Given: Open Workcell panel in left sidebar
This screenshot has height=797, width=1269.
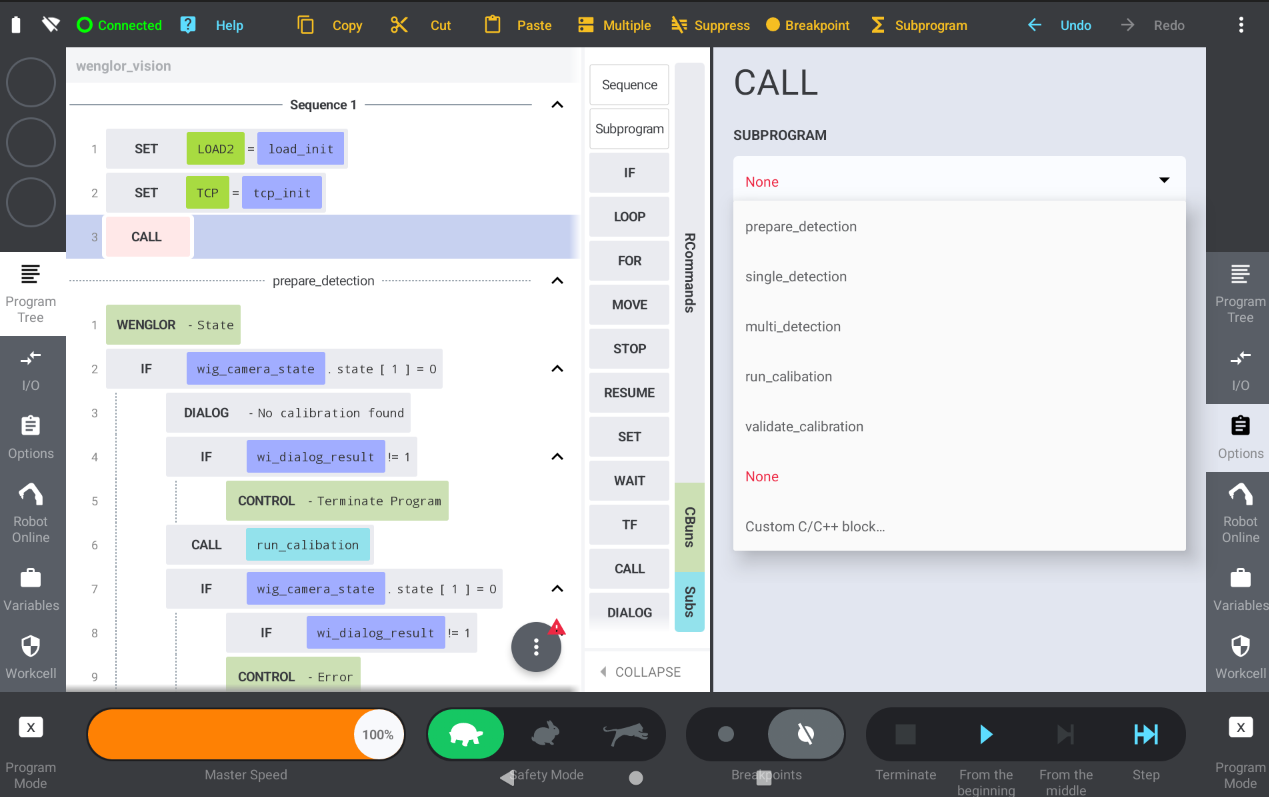Looking at the screenshot, I should [x=31, y=655].
